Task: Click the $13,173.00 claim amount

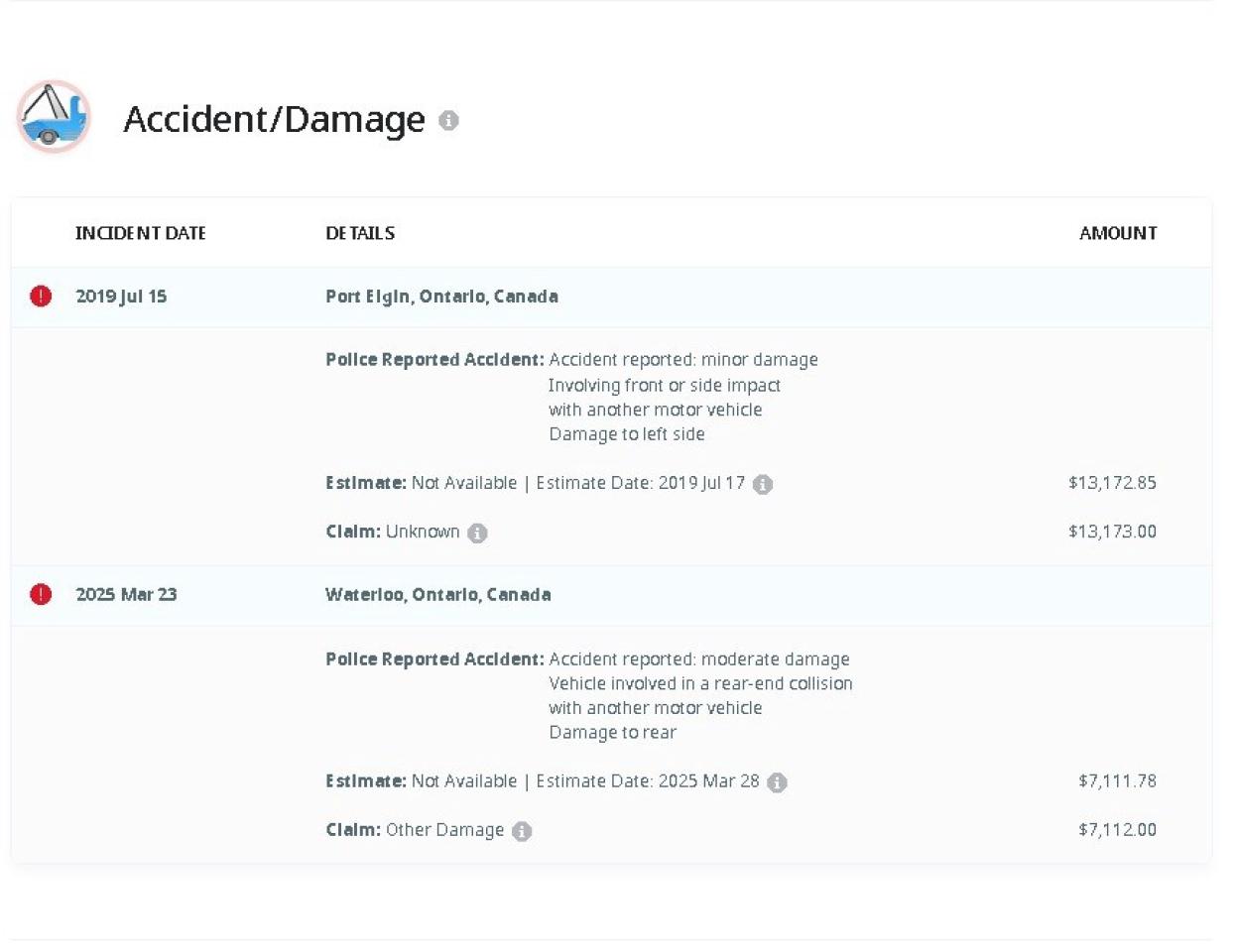Action: [1112, 532]
